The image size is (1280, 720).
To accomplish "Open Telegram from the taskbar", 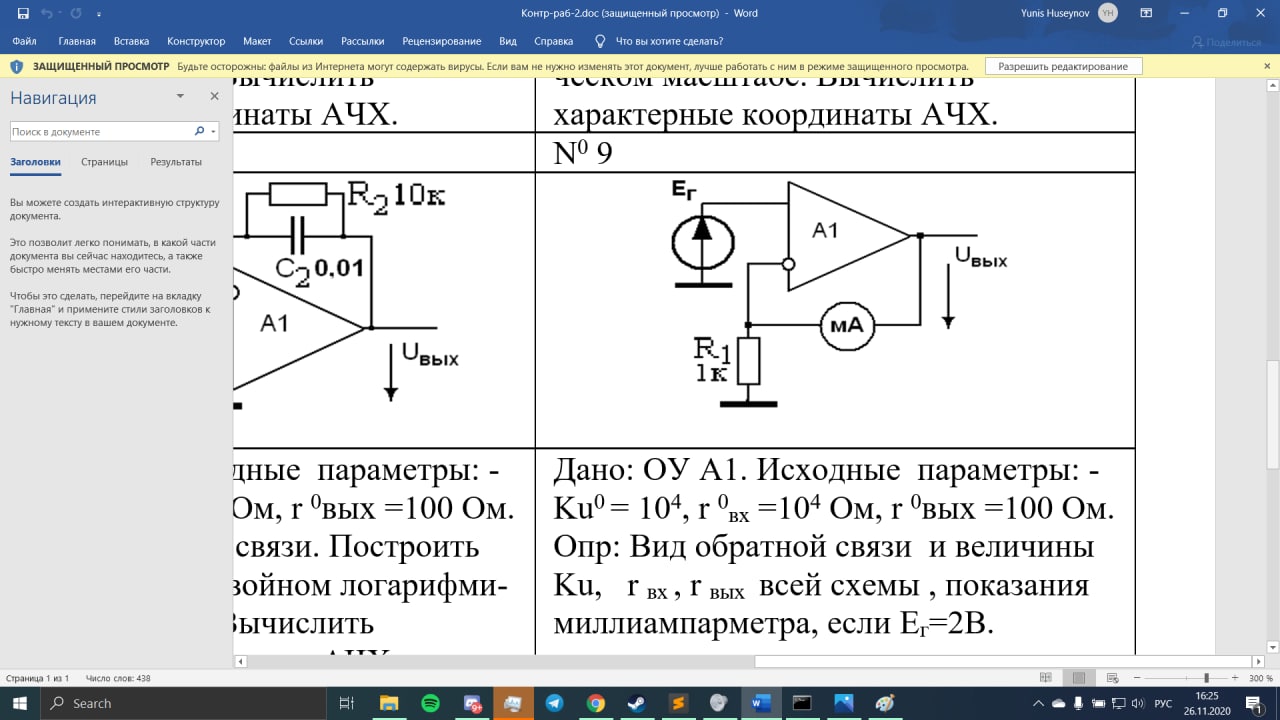I will 554,703.
